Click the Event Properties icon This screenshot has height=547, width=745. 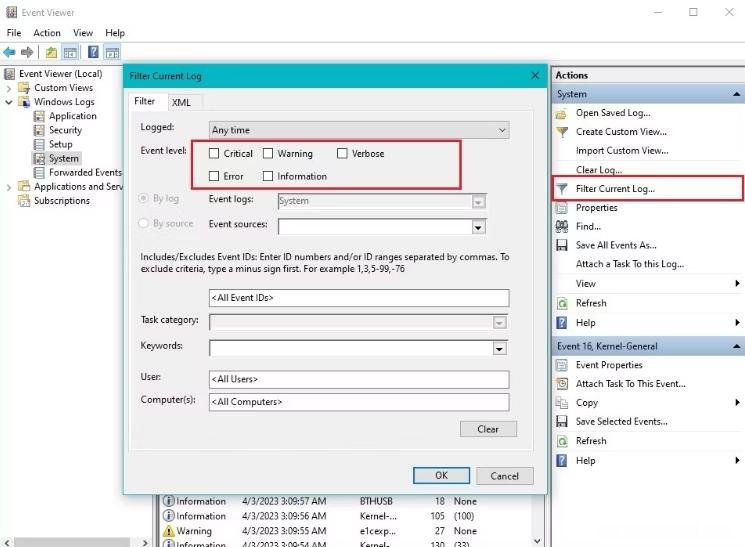(x=562, y=365)
